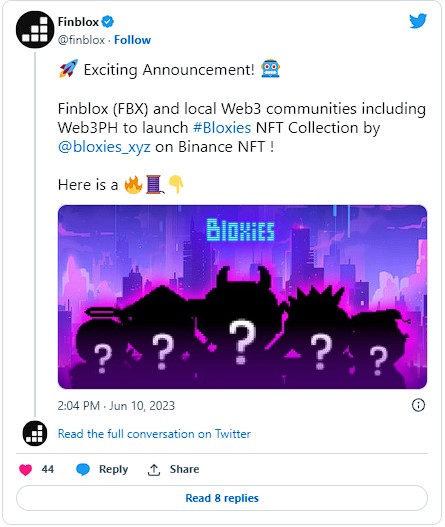Click the @finblox handle

point(81,40)
